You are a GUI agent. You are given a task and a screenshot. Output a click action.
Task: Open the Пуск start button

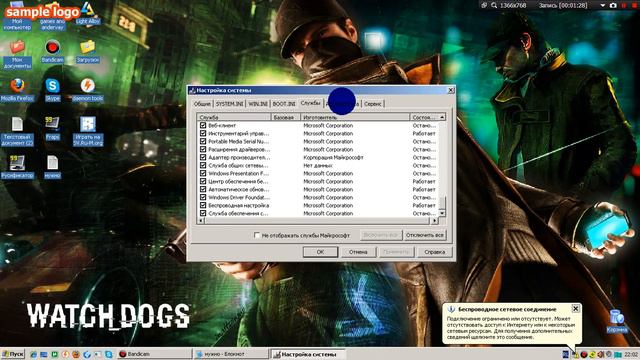point(13,354)
